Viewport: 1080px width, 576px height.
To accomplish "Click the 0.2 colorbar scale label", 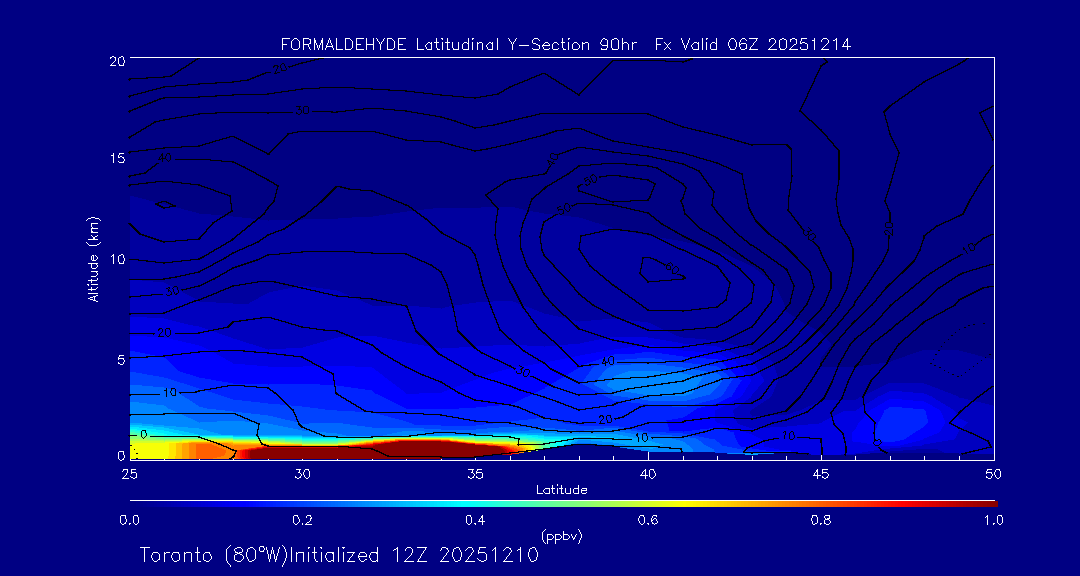I will click(302, 520).
